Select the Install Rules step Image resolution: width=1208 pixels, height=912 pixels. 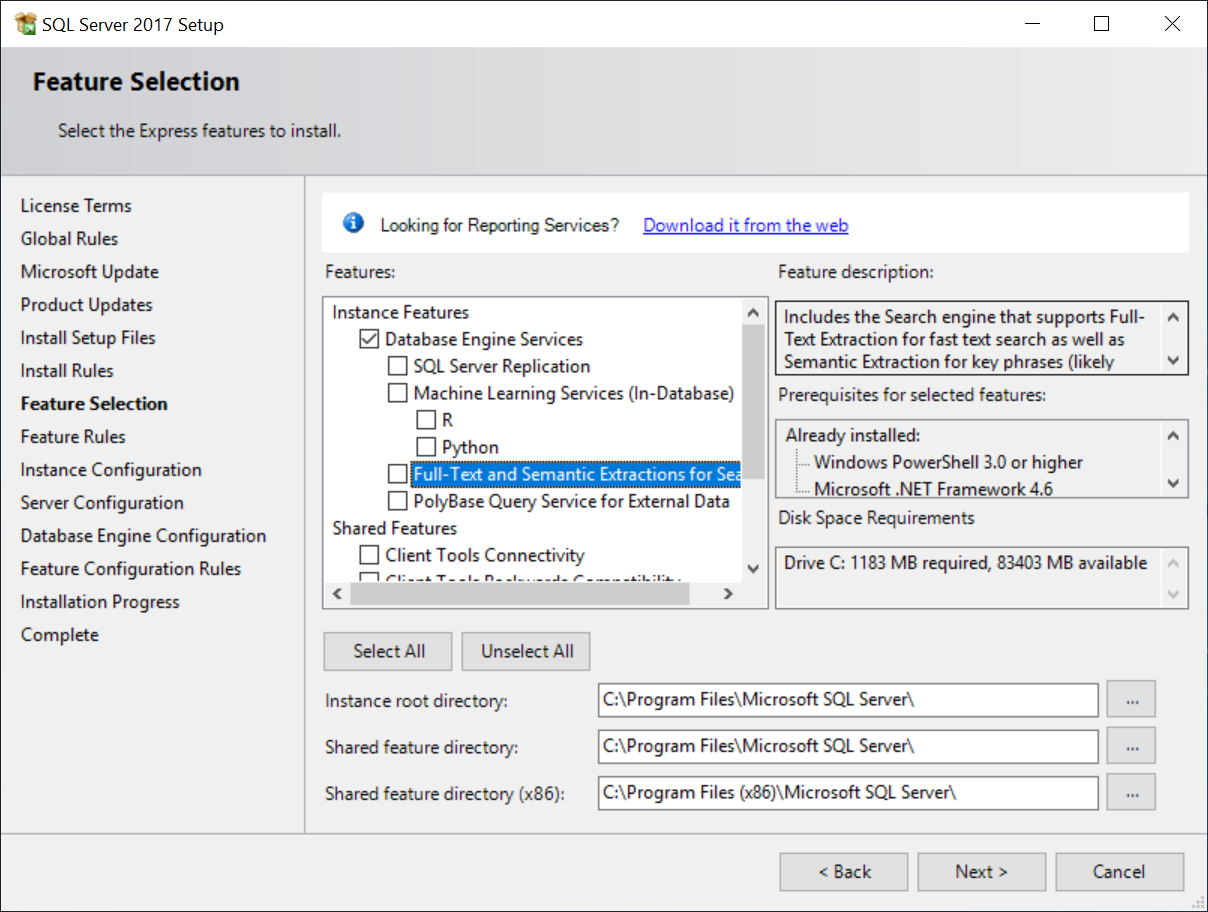pyautogui.click(x=67, y=371)
